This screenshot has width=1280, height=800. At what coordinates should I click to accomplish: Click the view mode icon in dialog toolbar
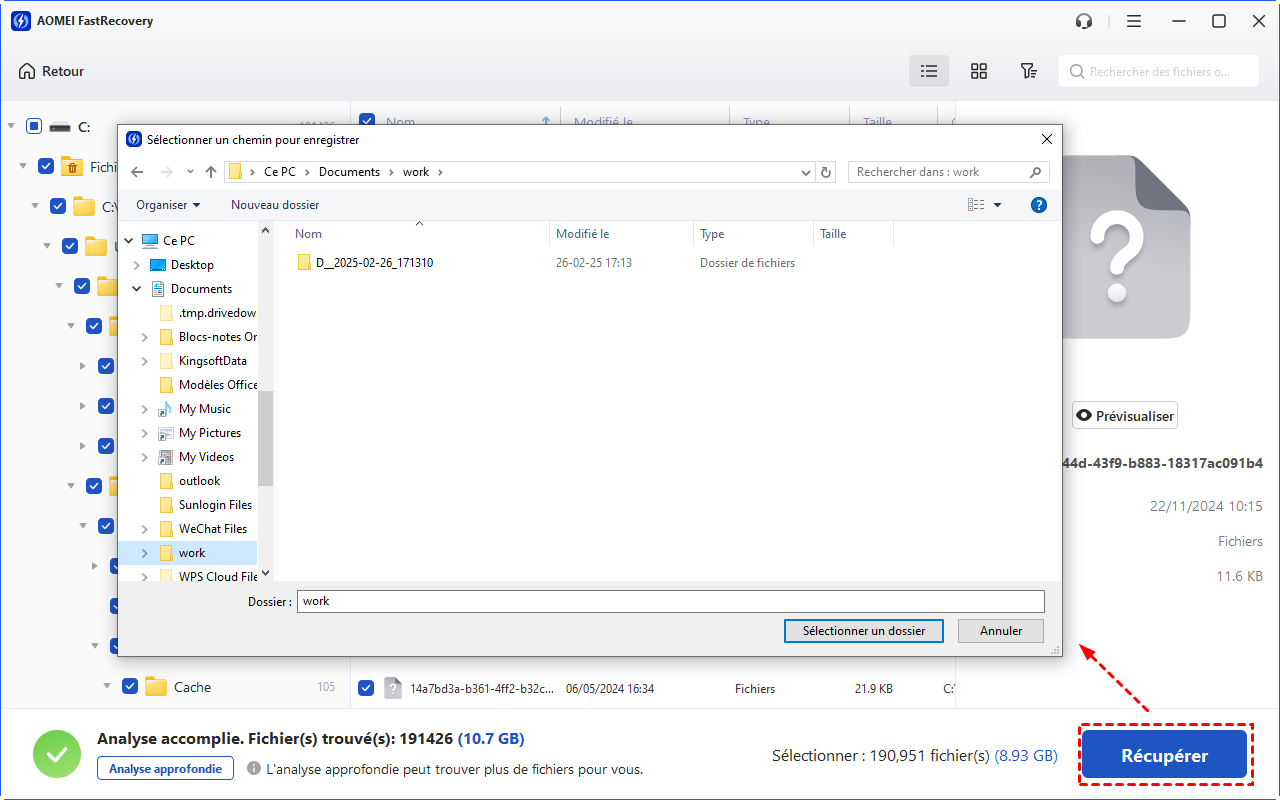(976, 205)
